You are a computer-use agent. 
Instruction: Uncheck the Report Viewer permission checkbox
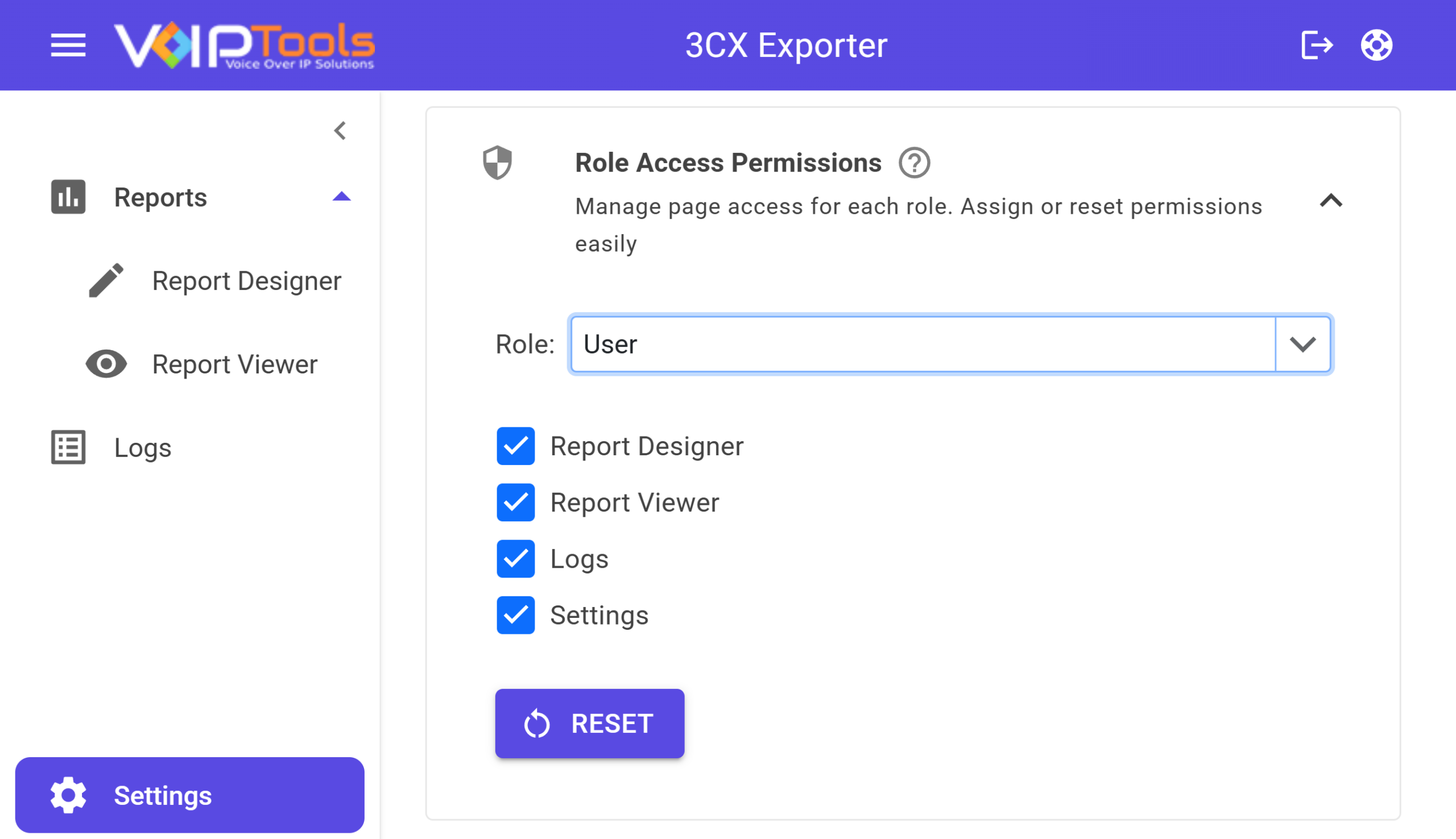pos(515,502)
